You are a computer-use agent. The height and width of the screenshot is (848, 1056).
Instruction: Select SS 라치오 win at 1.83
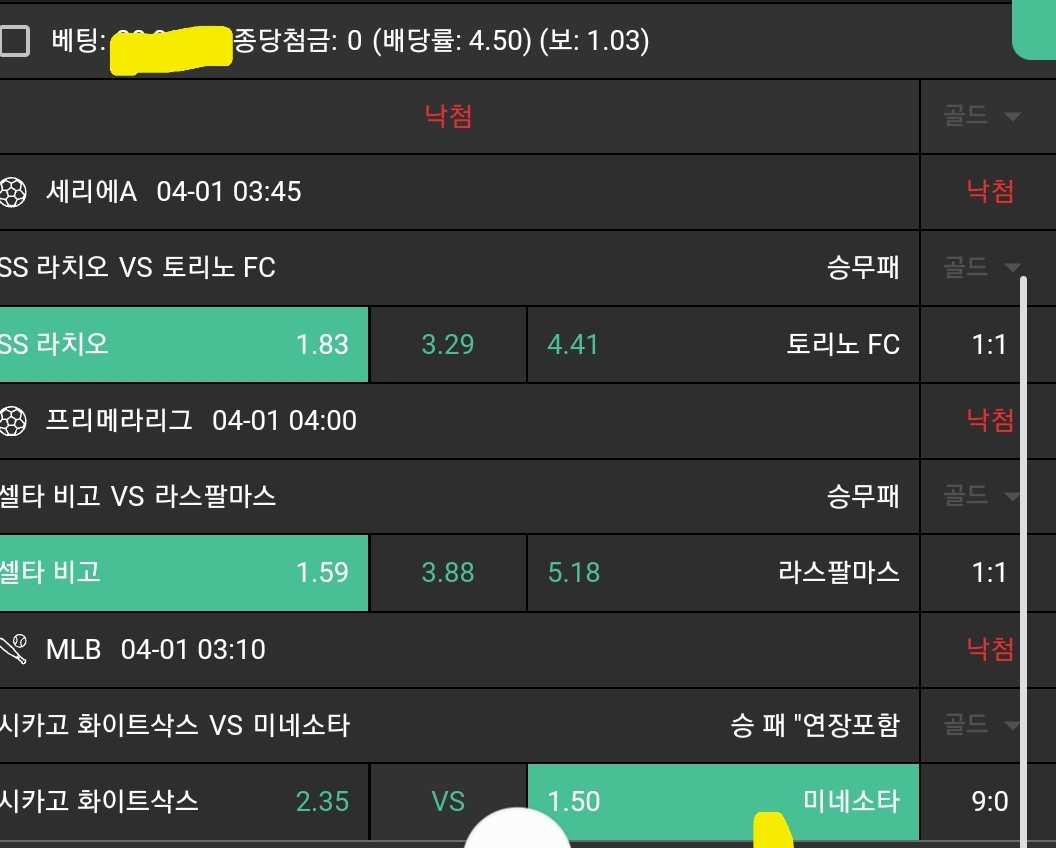coord(183,345)
